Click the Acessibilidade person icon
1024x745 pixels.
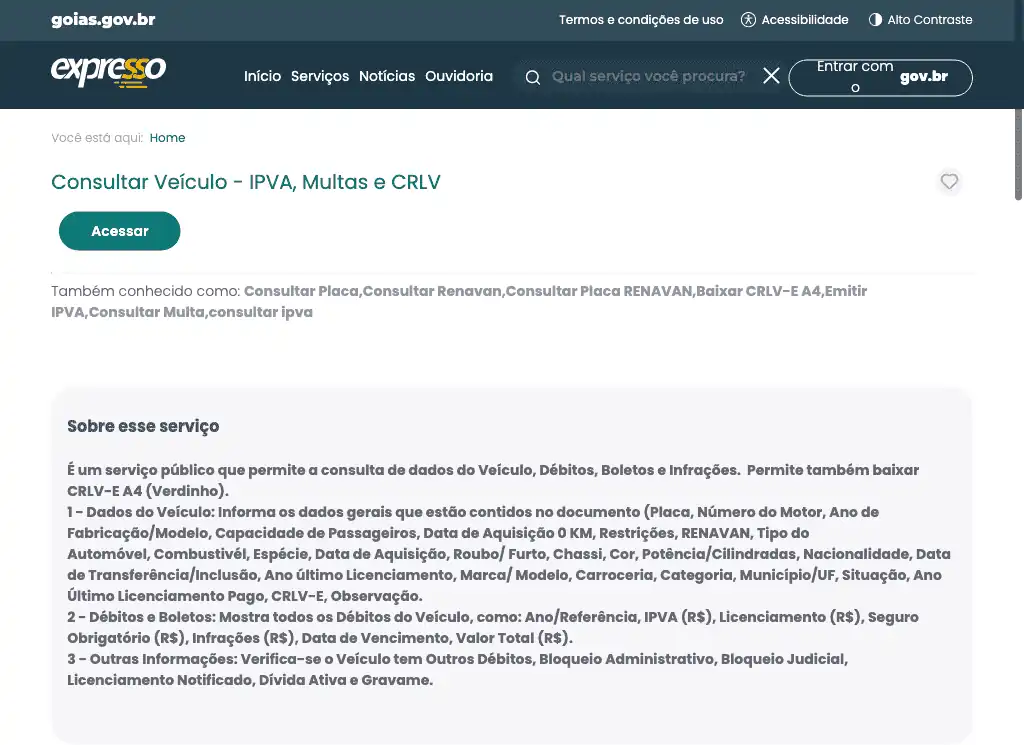coord(748,20)
